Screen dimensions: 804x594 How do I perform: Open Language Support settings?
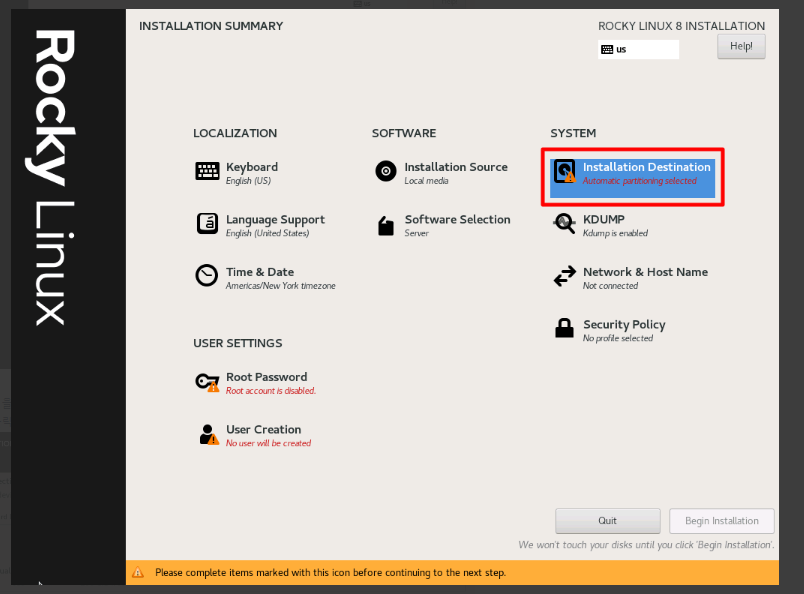point(275,220)
